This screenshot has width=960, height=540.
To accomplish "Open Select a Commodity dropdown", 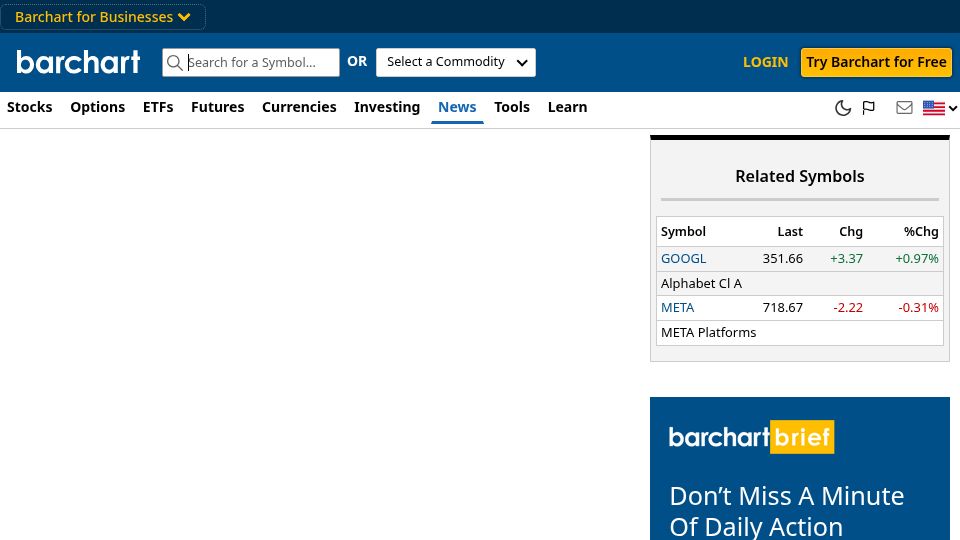I will [x=456, y=62].
